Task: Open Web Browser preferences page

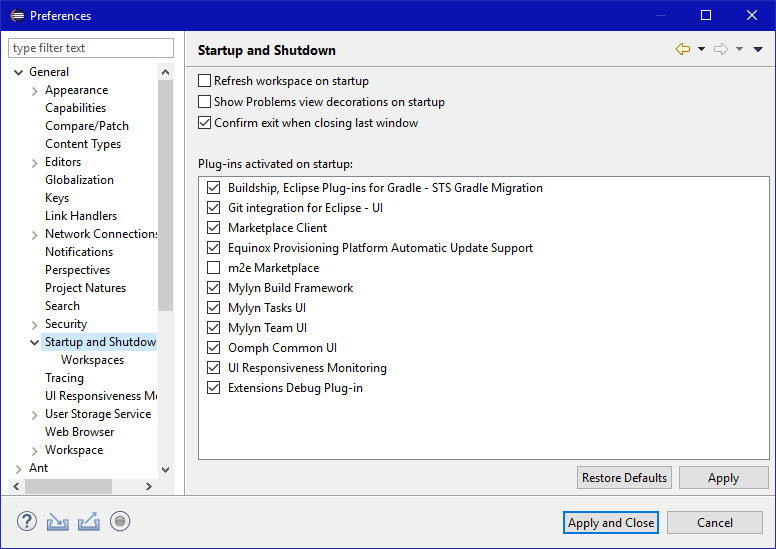Action: coord(79,432)
